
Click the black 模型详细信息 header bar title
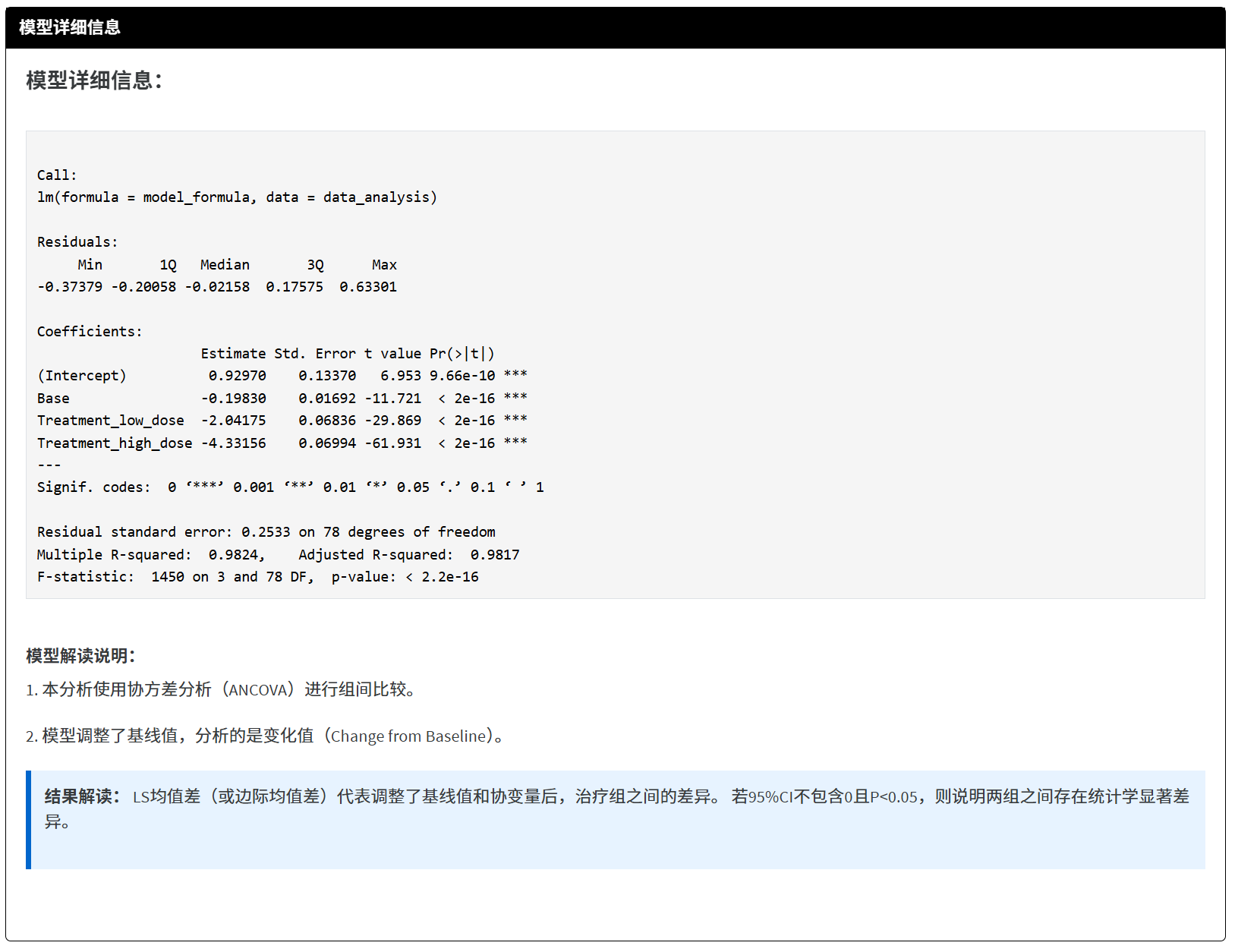coord(69,27)
